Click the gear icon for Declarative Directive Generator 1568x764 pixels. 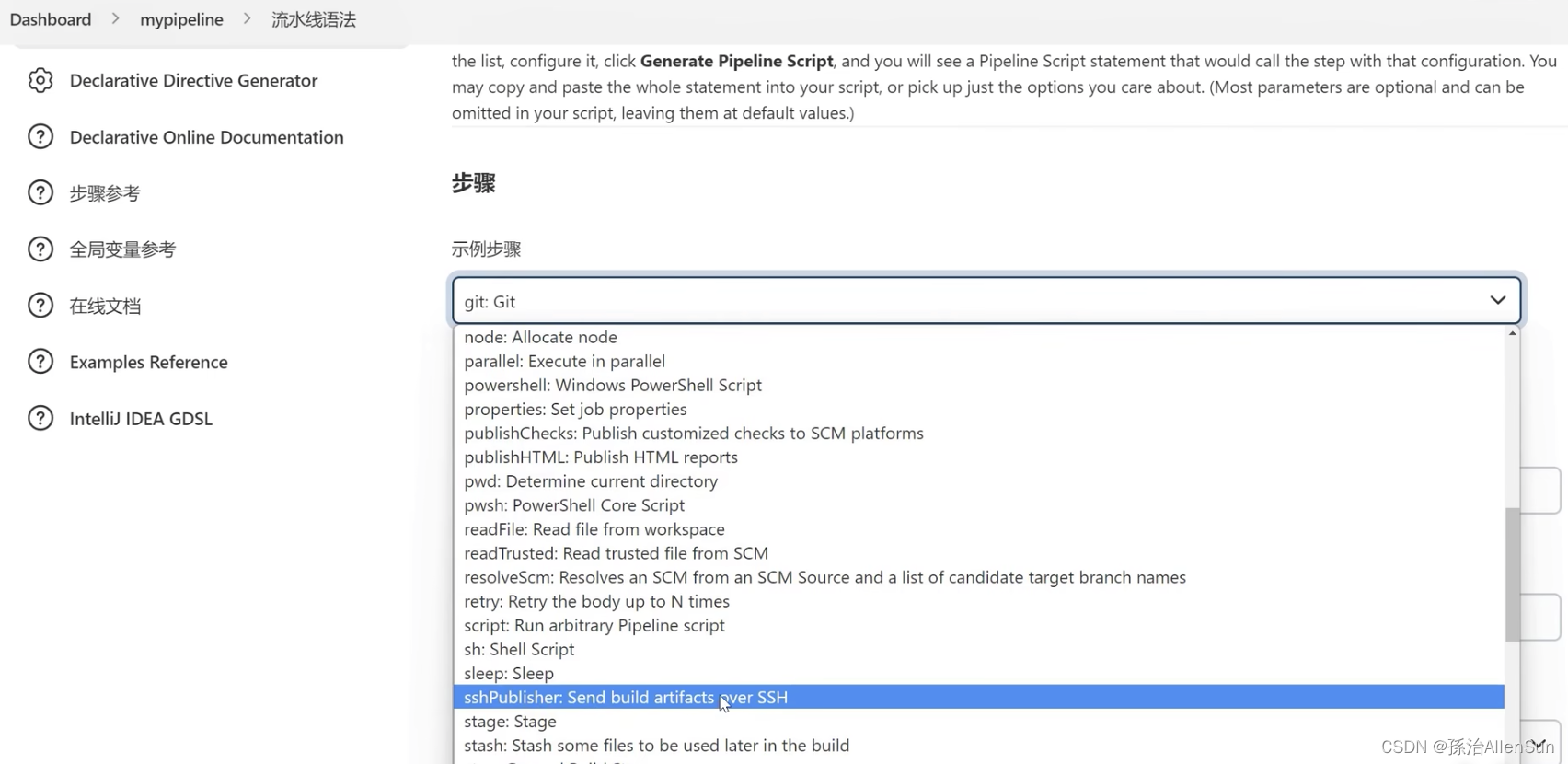click(x=40, y=81)
